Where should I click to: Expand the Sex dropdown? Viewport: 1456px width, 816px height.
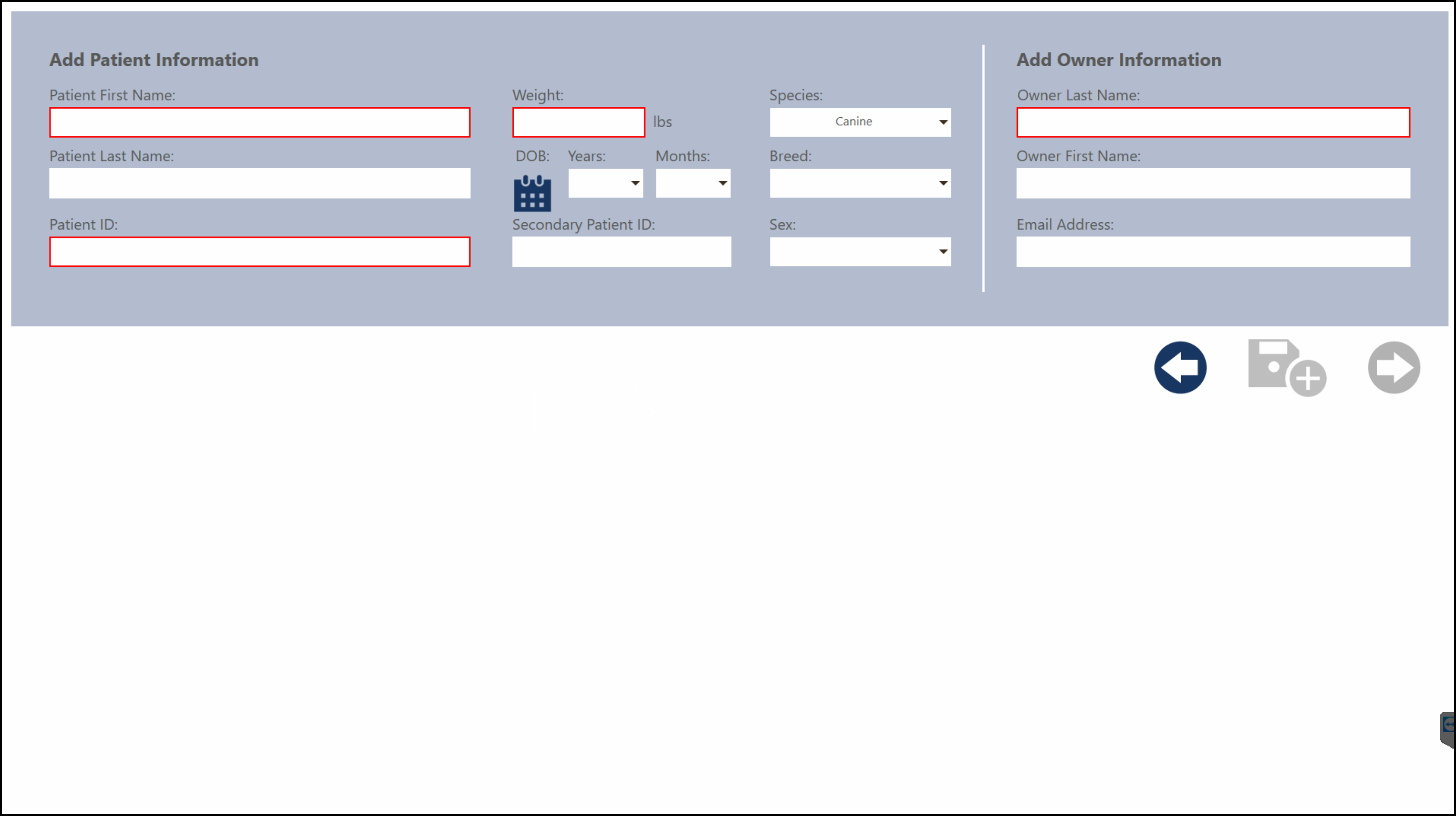860,252
